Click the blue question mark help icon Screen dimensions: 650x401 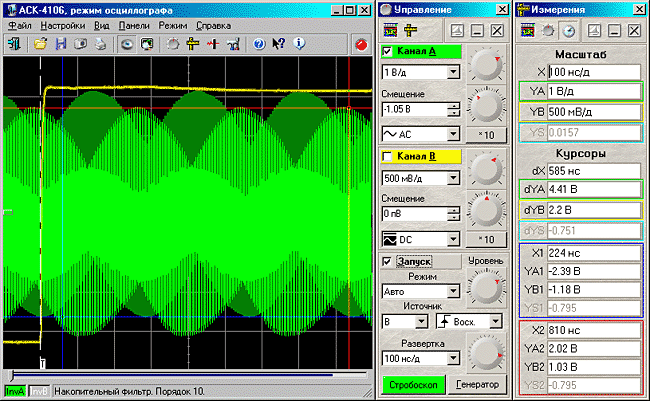point(259,45)
